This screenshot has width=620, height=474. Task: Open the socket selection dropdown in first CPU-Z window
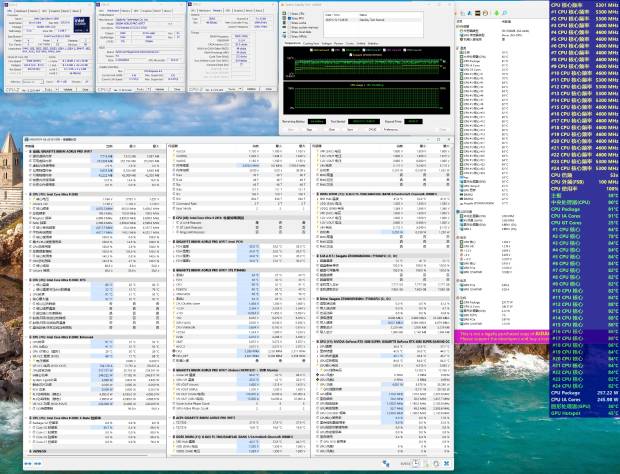point(33,82)
